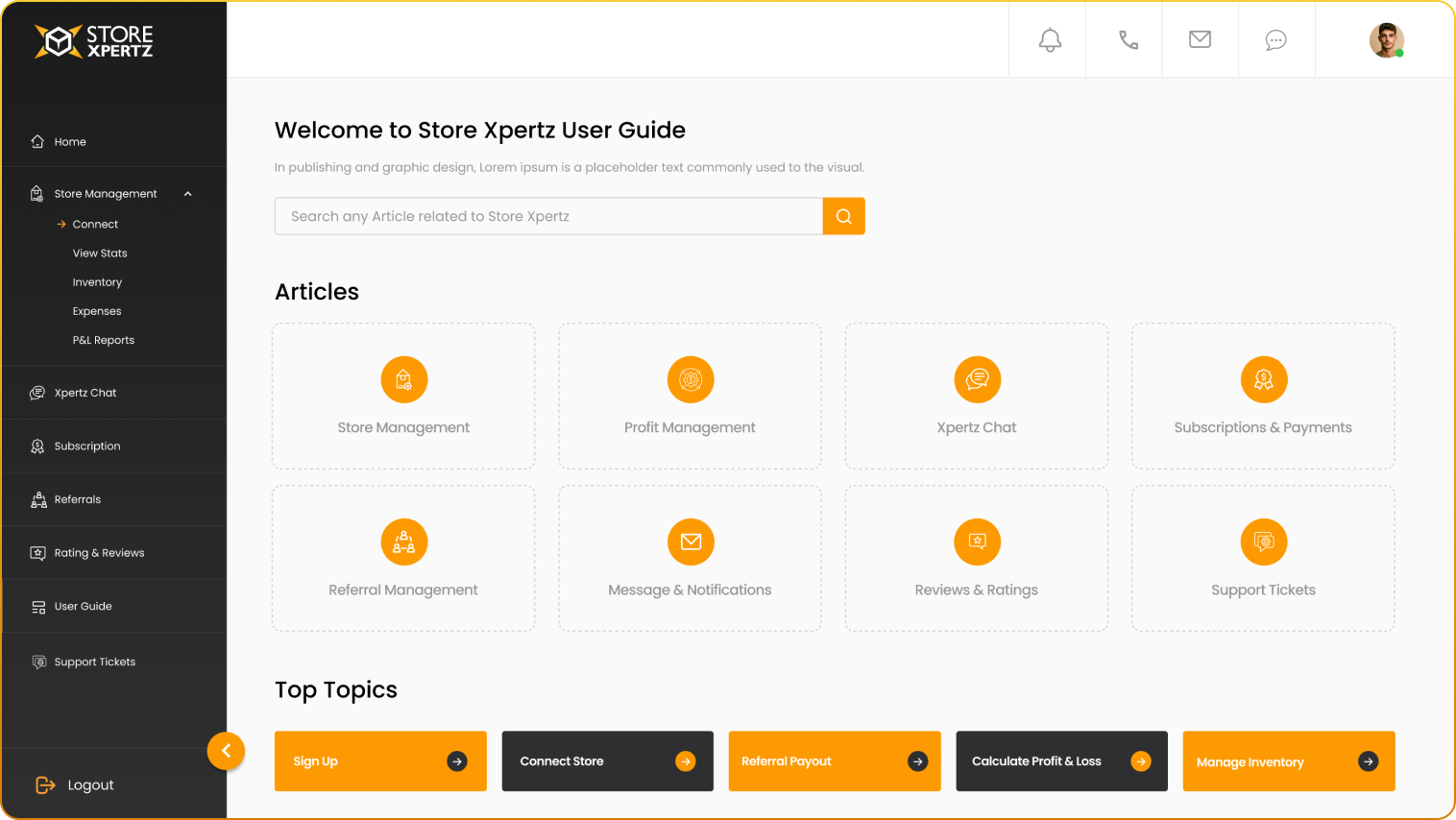Click the arrow on Sign Up topic

pos(457,761)
